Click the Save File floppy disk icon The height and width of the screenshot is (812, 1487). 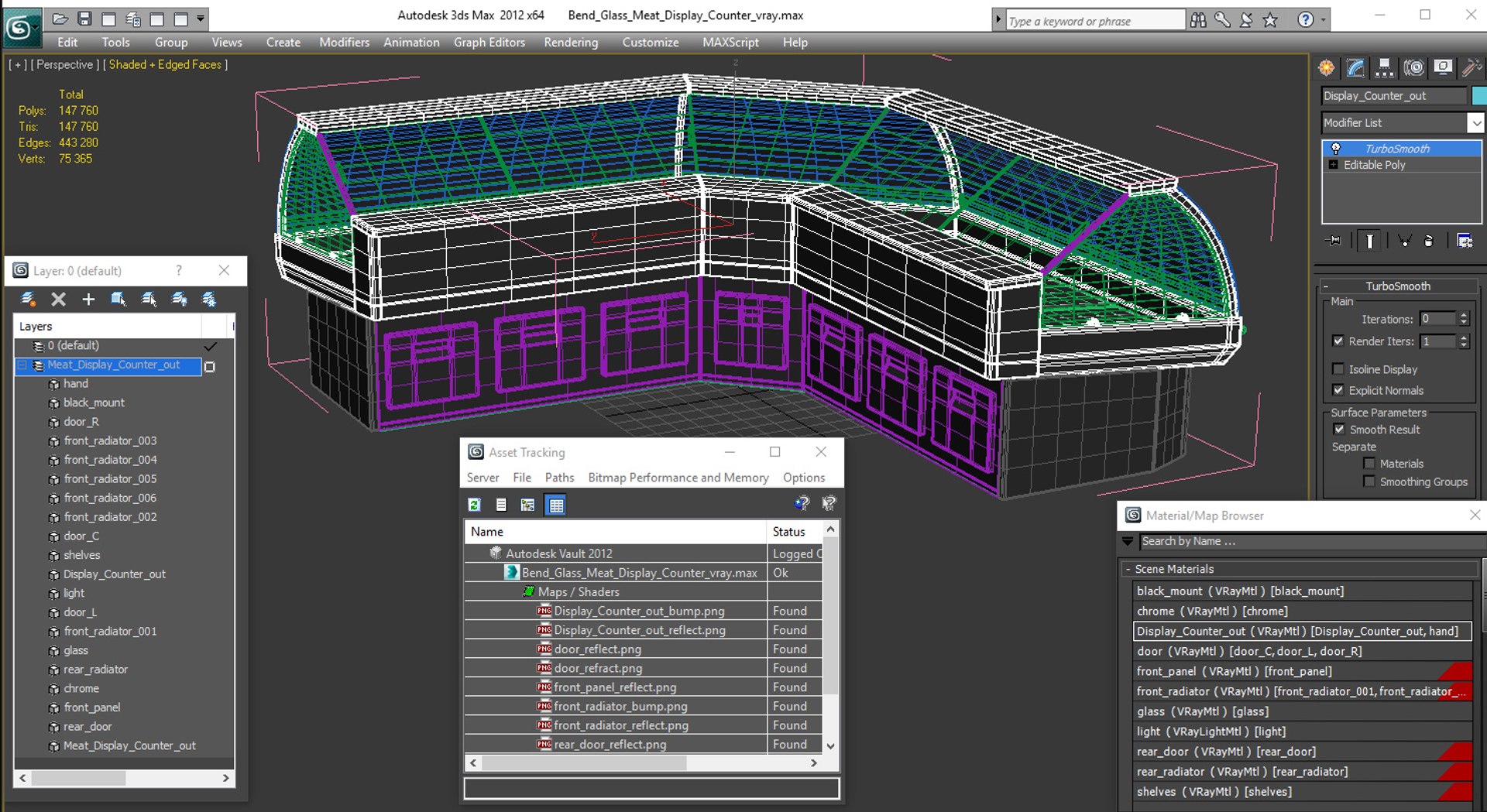click(x=85, y=19)
